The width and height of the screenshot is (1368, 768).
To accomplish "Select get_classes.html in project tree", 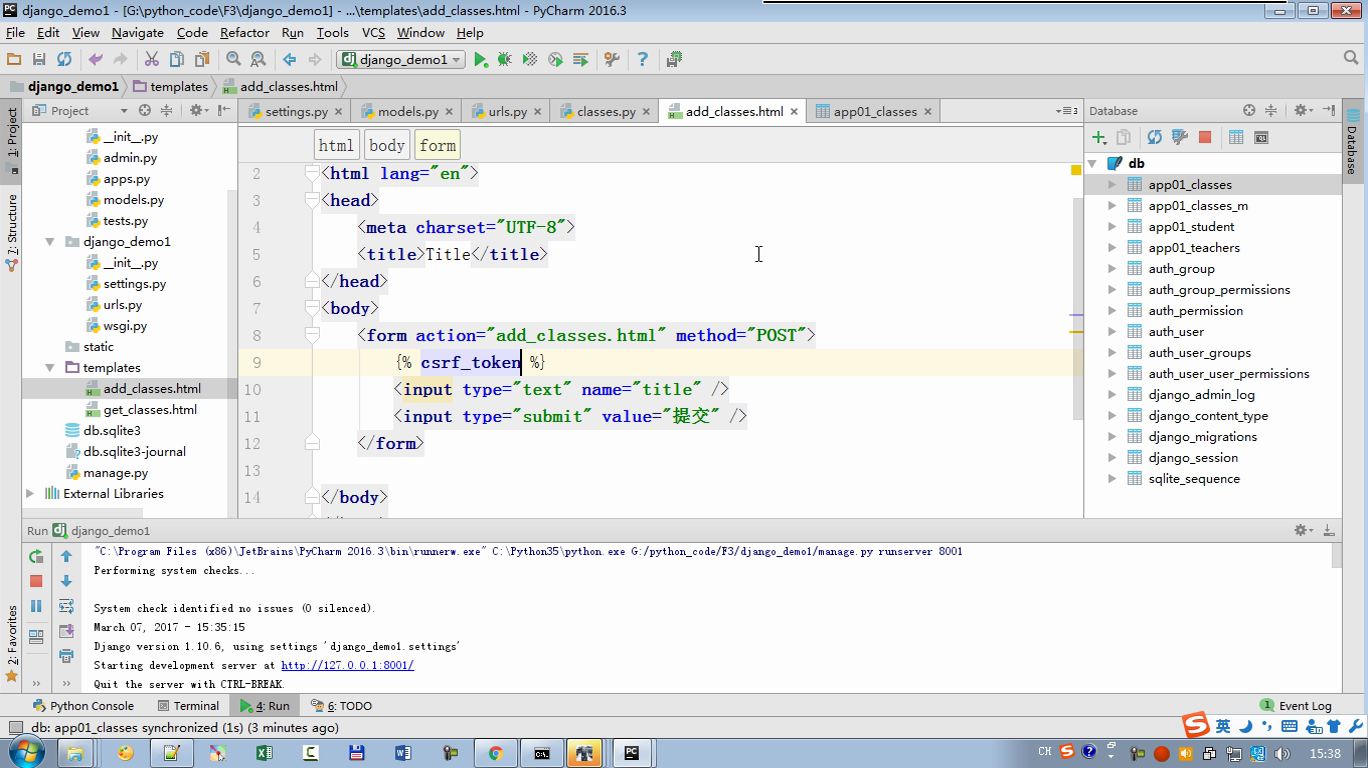I will (150, 410).
